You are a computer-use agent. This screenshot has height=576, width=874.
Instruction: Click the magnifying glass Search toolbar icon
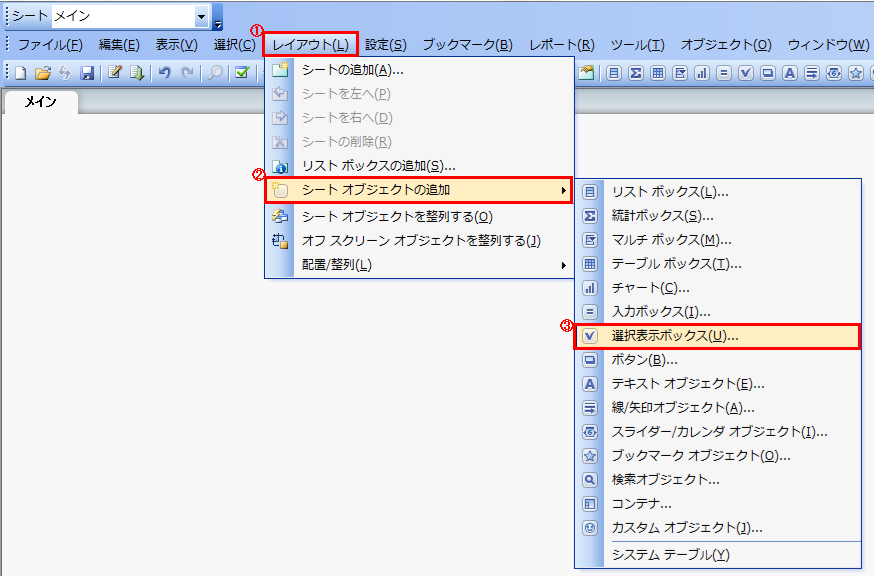(x=215, y=73)
